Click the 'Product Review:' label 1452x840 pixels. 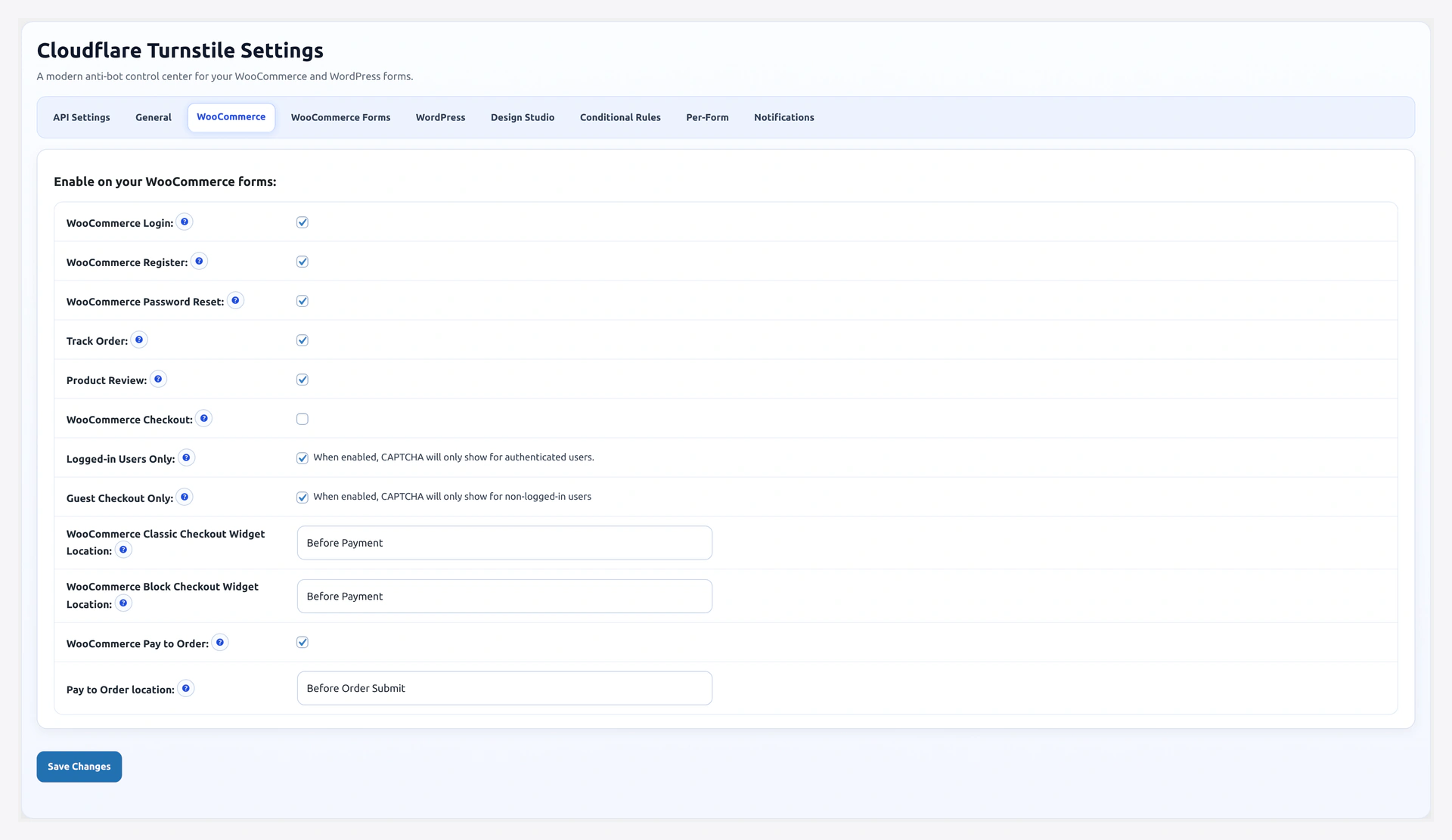click(x=107, y=380)
